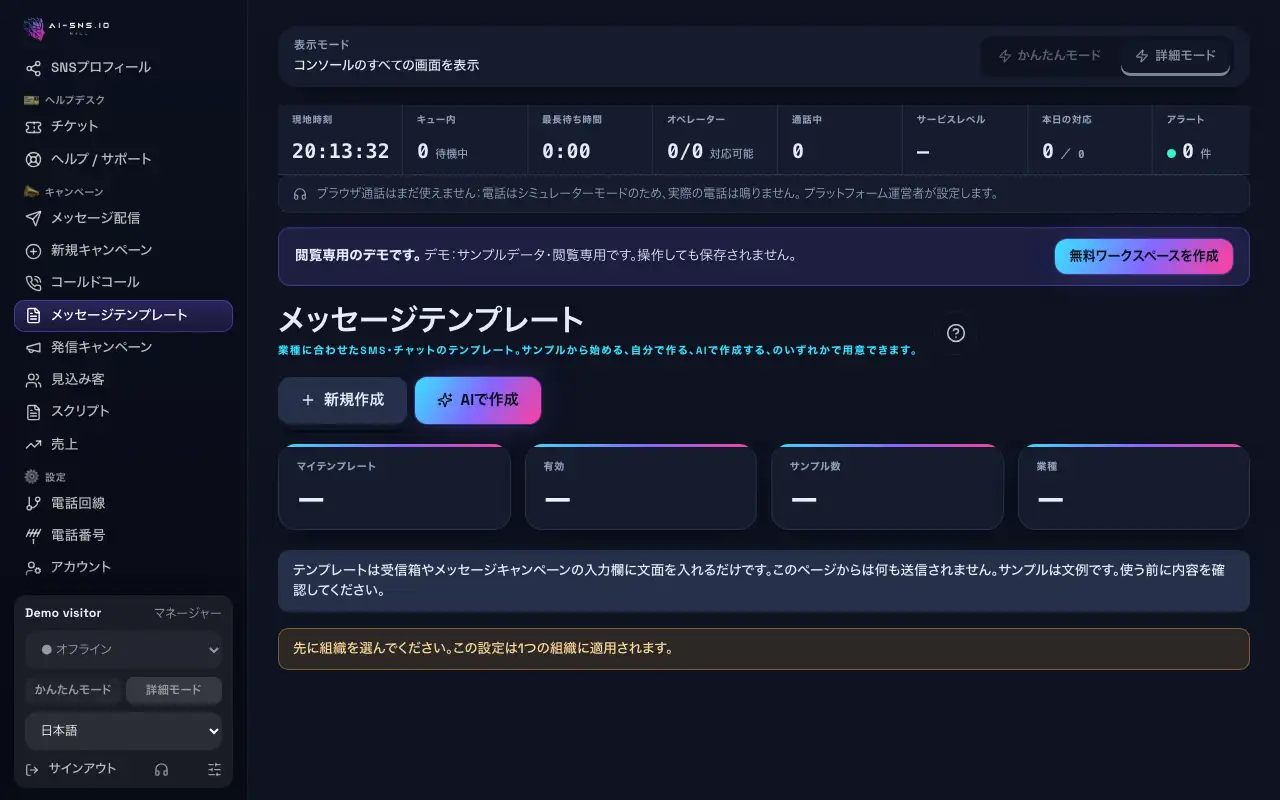
Task: Click the SNSプロフィール share icon
Action: pos(33,68)
